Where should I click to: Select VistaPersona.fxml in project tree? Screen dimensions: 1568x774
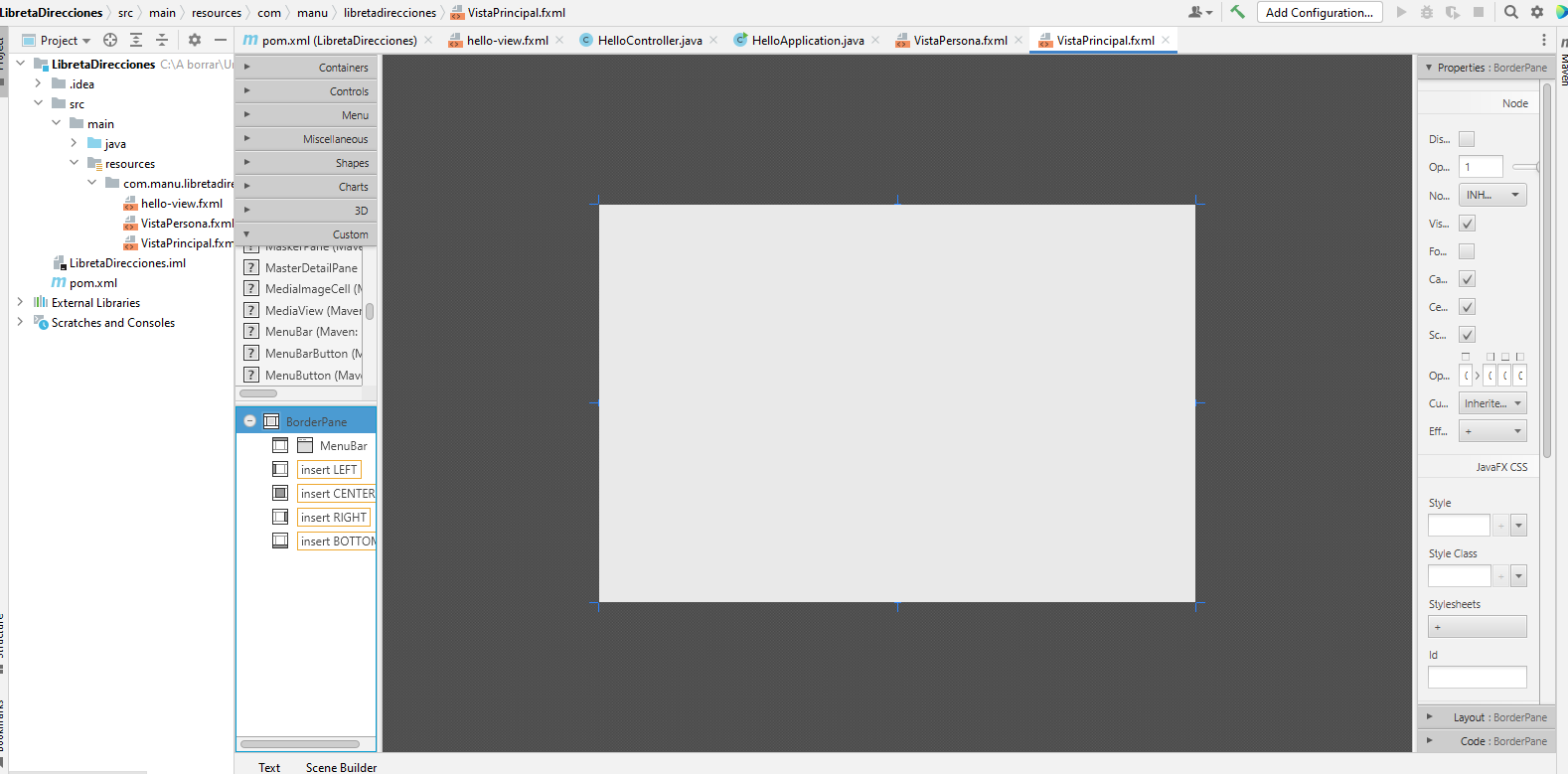[x=179, y=224]
